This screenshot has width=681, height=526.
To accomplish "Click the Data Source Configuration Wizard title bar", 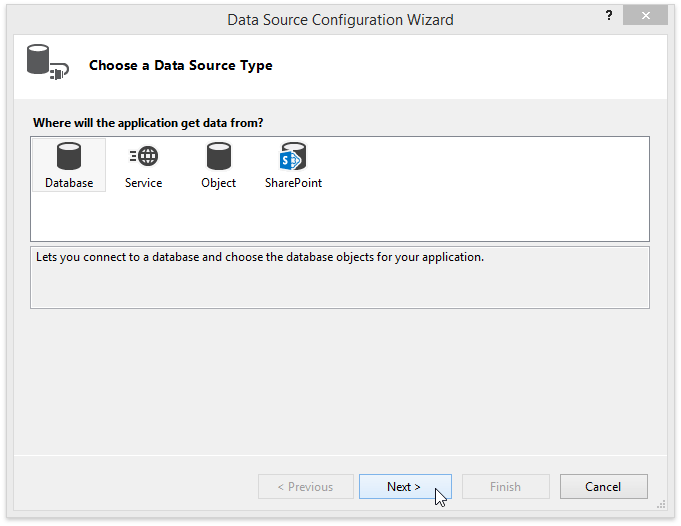I will (340, 19).
